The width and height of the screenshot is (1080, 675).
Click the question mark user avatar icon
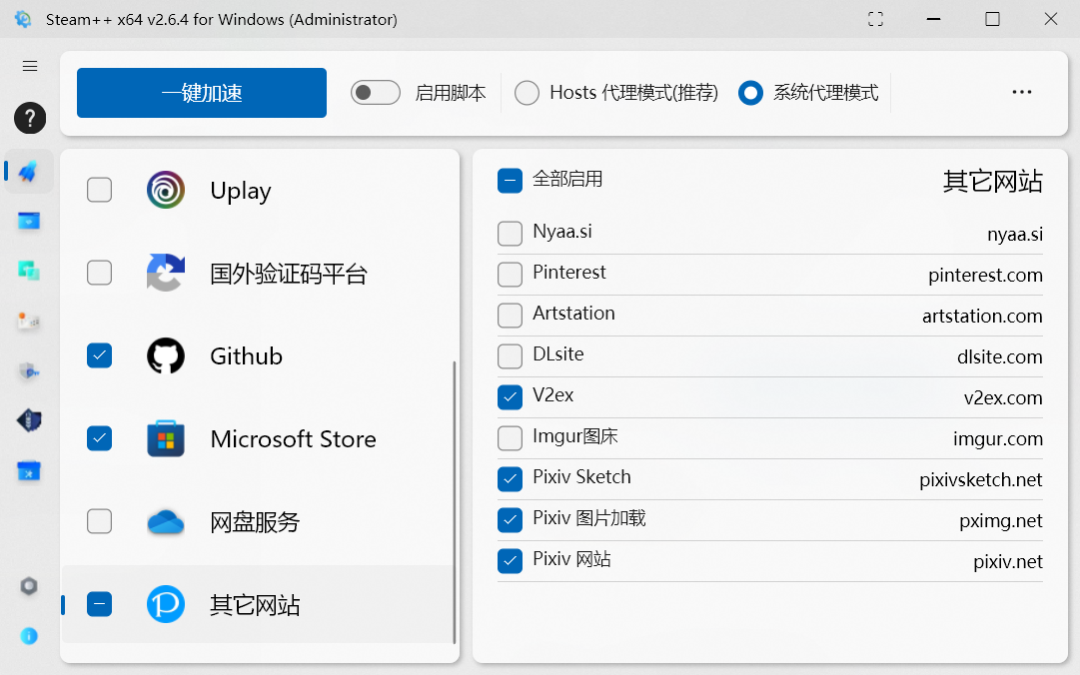[x=30, y=118]
